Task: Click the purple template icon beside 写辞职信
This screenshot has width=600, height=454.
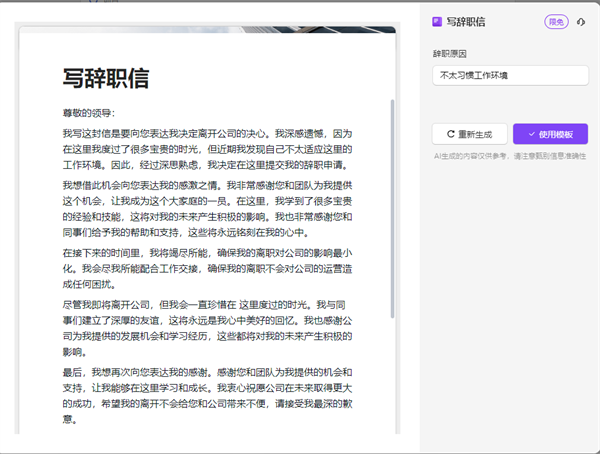Action: click(x=436, y=21)
